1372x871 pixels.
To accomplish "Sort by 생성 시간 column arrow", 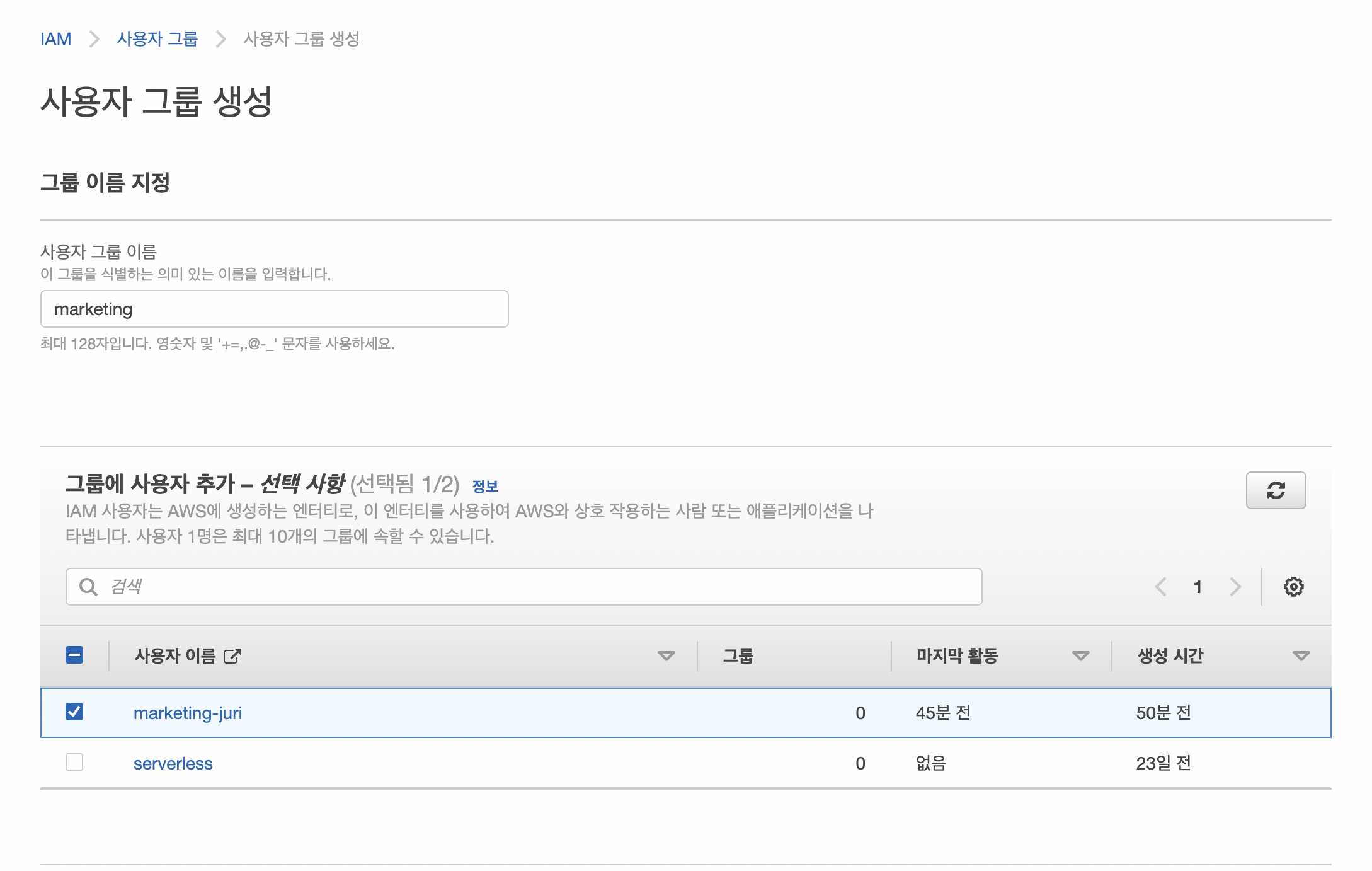I will click(x=1301, y=656).
